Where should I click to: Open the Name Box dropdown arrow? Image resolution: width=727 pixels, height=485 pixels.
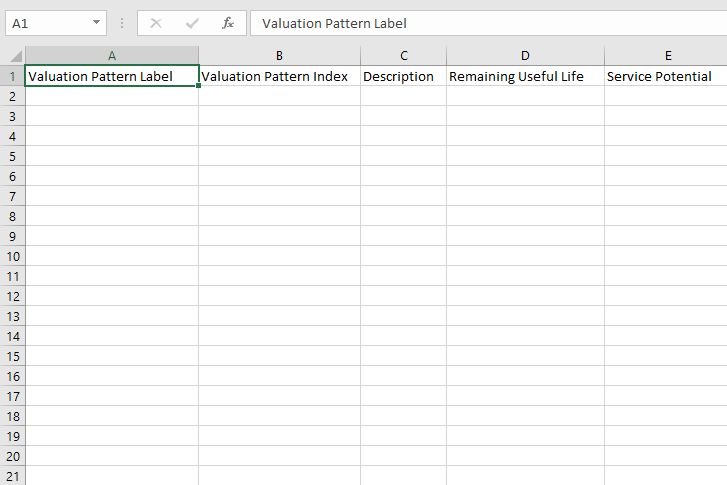(x=96, y=22)
